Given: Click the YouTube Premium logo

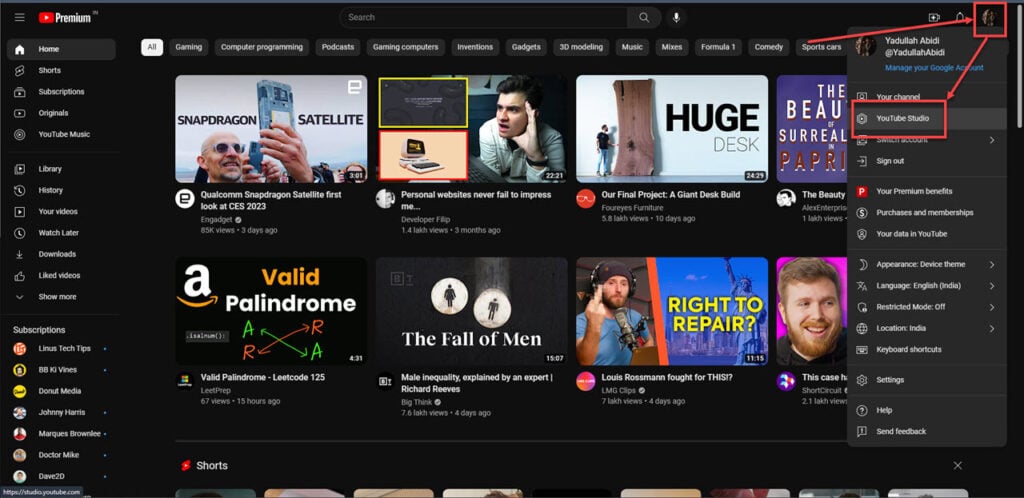Looking at the screenshot, I should pos(65,18).
